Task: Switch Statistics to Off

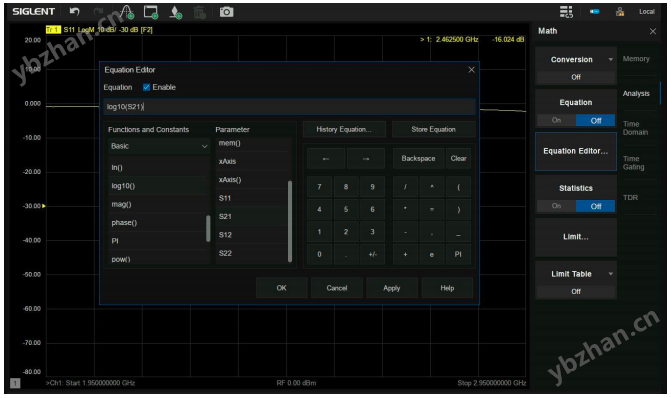Action: [596, 206]
